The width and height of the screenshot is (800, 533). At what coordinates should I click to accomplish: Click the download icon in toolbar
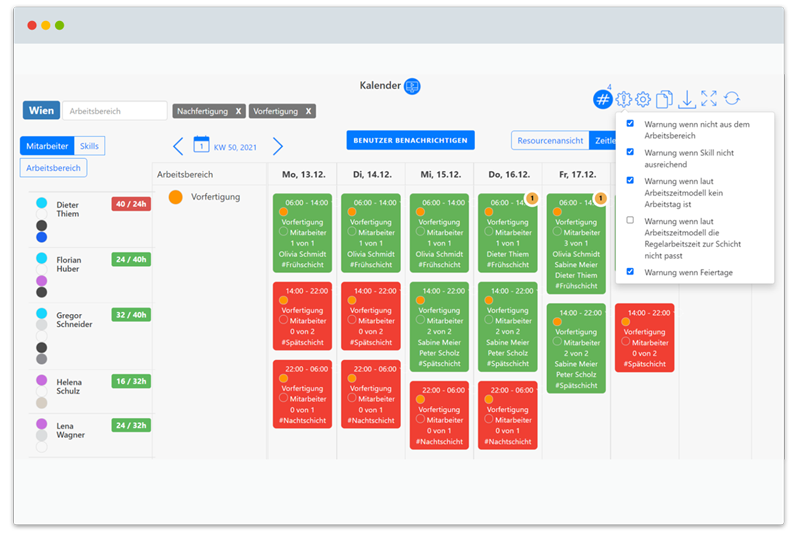click(x=686, y=99)
